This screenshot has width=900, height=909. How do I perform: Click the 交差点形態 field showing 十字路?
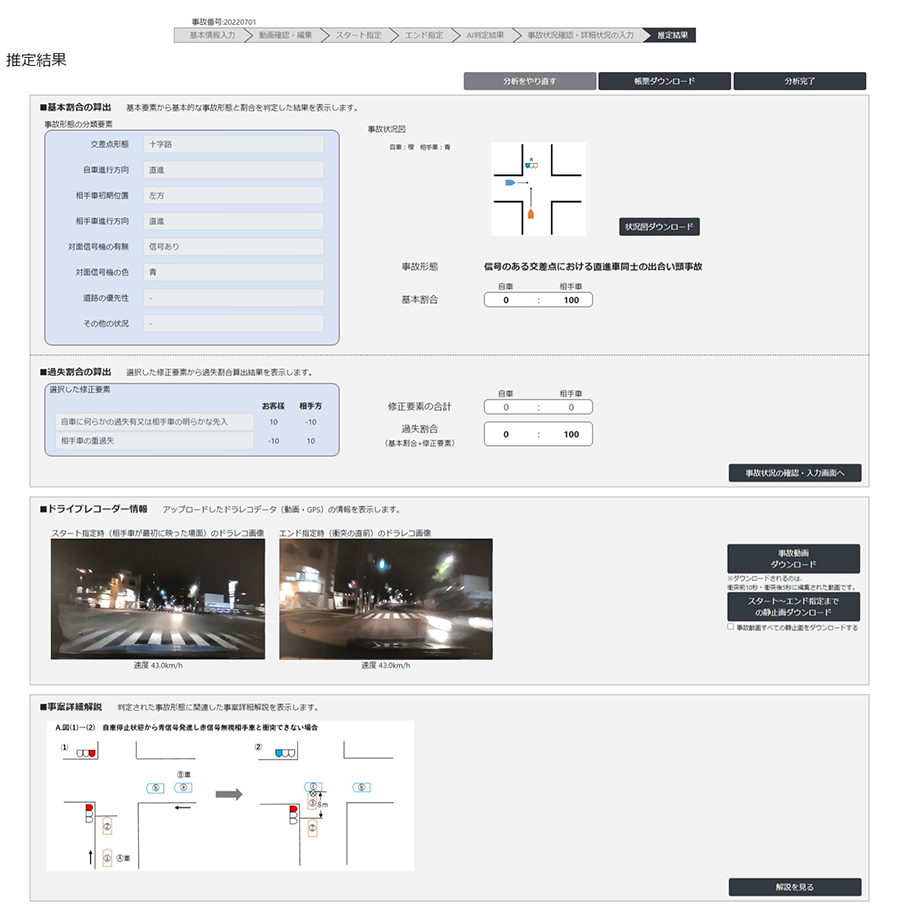click(x=234, y=144)
